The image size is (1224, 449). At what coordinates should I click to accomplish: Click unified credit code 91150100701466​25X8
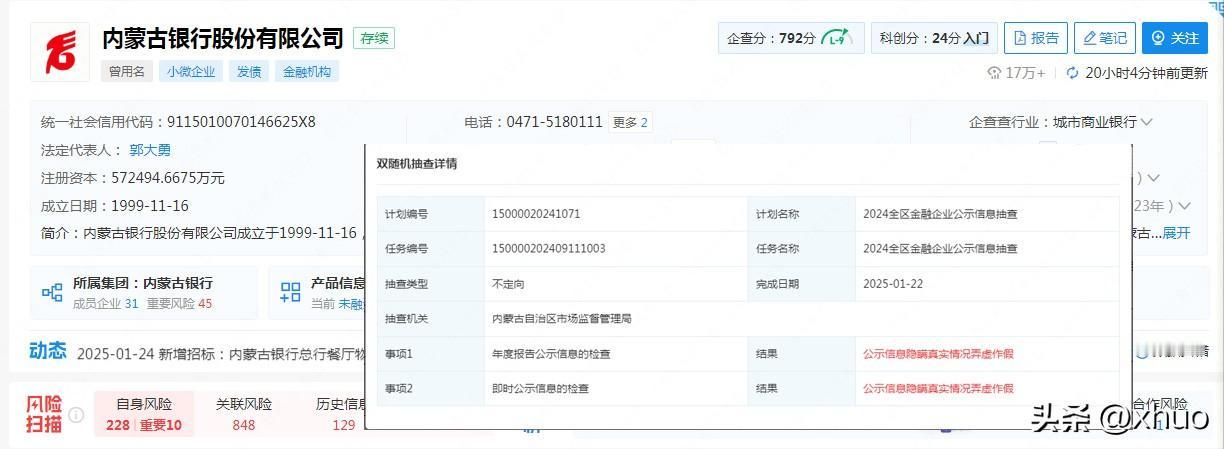240,122
